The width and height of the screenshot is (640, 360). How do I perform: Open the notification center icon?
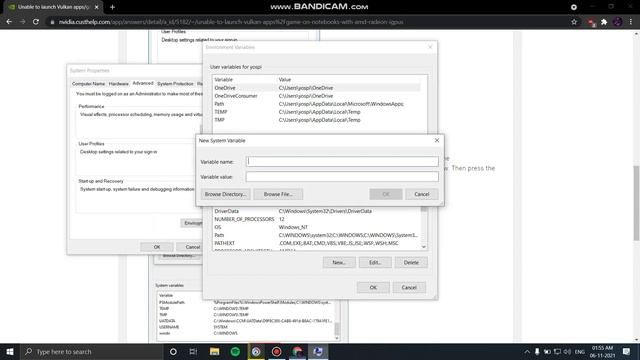coord(627,351)
